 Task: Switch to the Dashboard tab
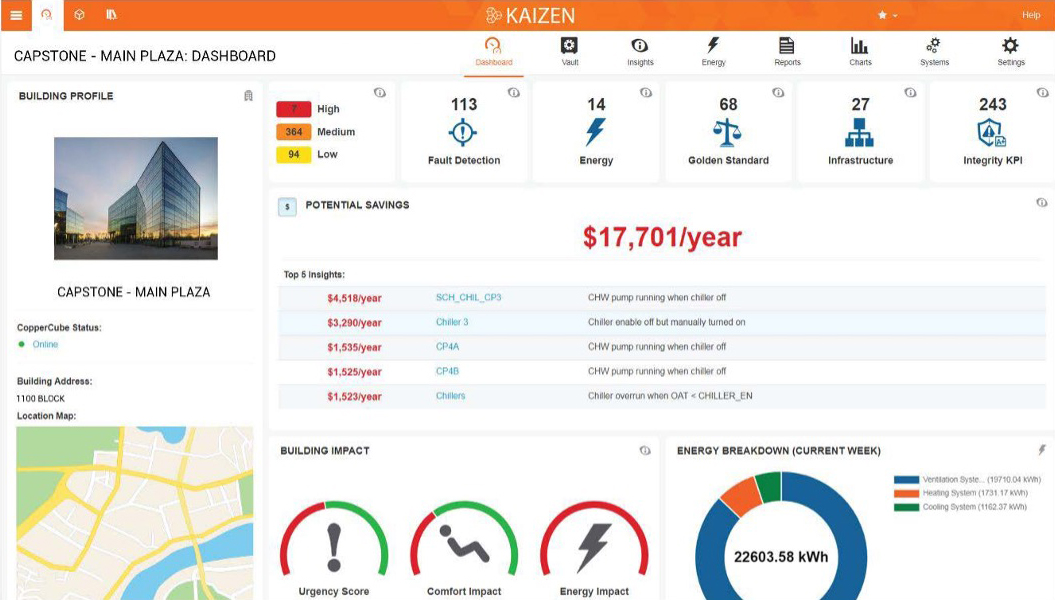click(494, 52)
